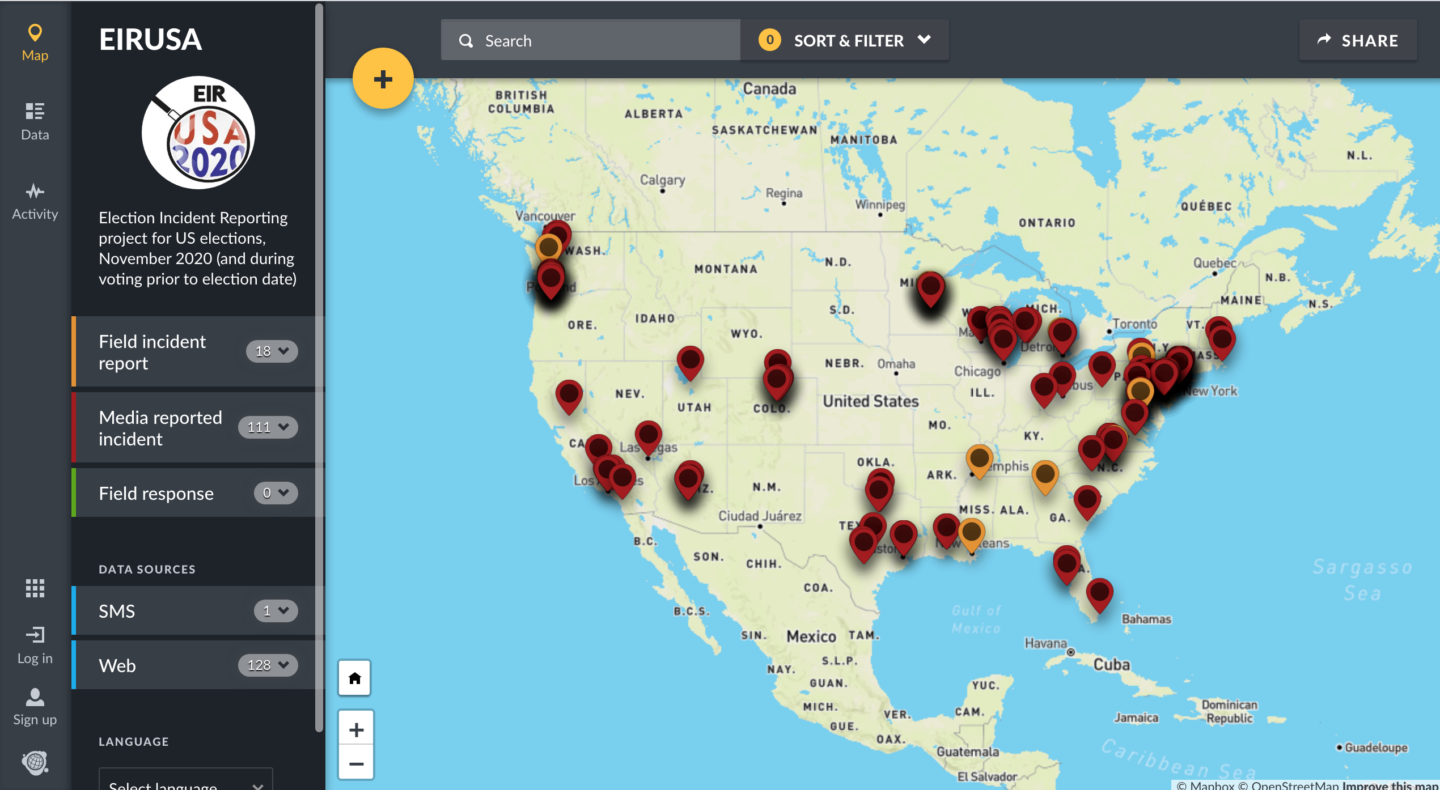Open the Log in menu item
Image resolution: width=1440 pixels, height=790 pixels.
click(x=34, y=643)
